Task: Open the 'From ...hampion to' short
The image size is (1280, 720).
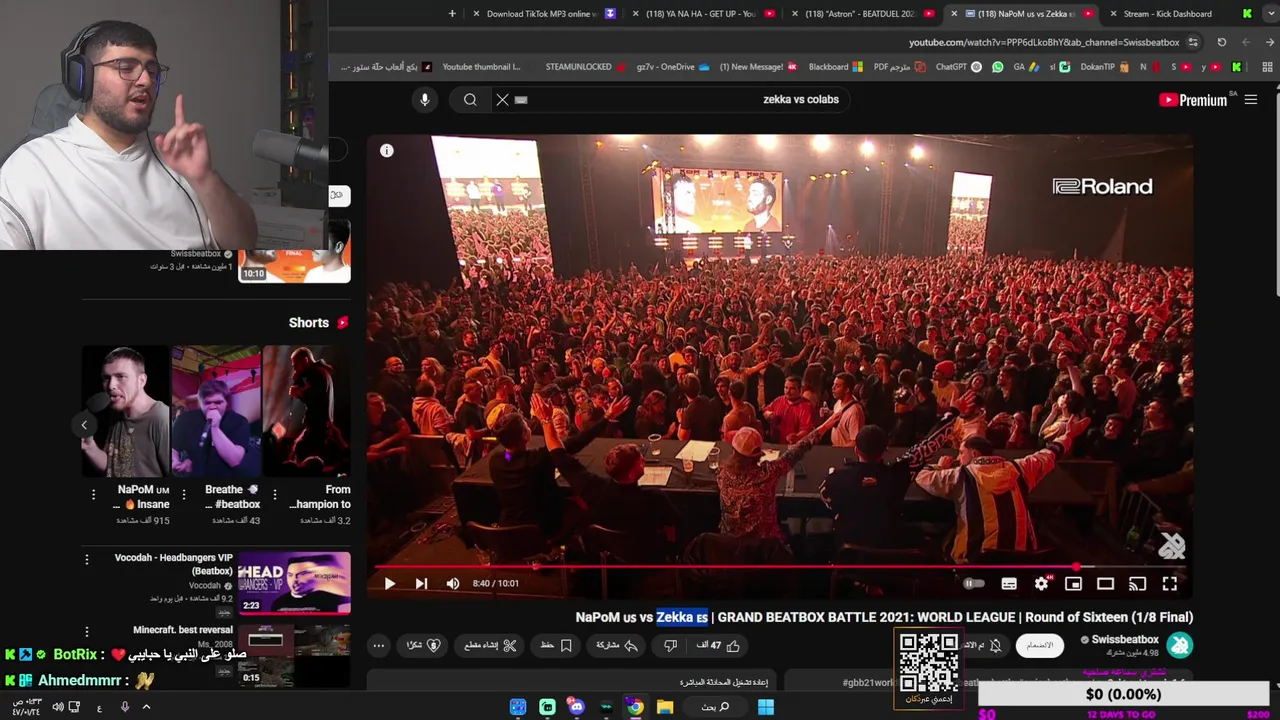Action: point(306,411)
